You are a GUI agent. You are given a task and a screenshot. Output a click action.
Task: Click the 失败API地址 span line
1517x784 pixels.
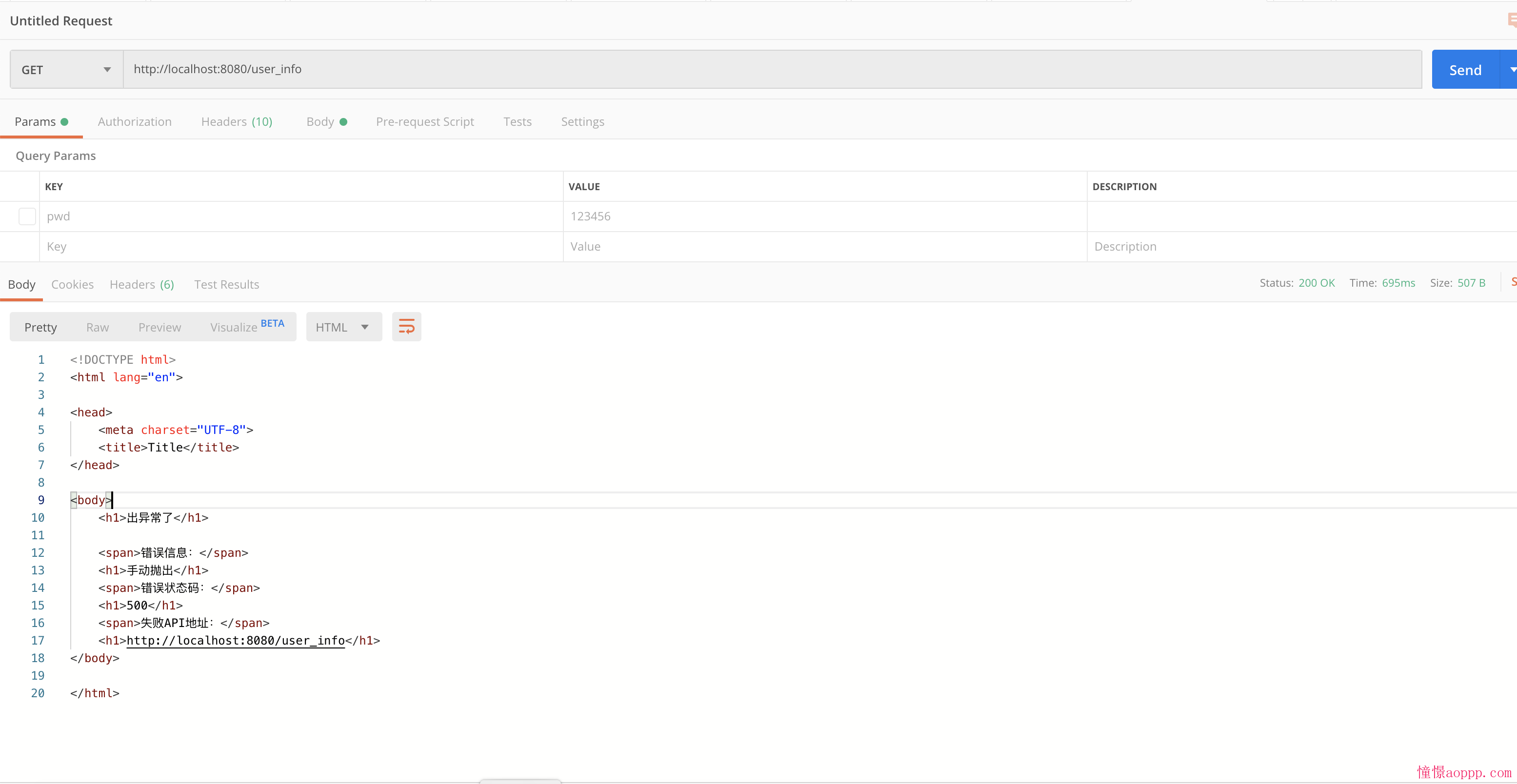tap(184, 623)
